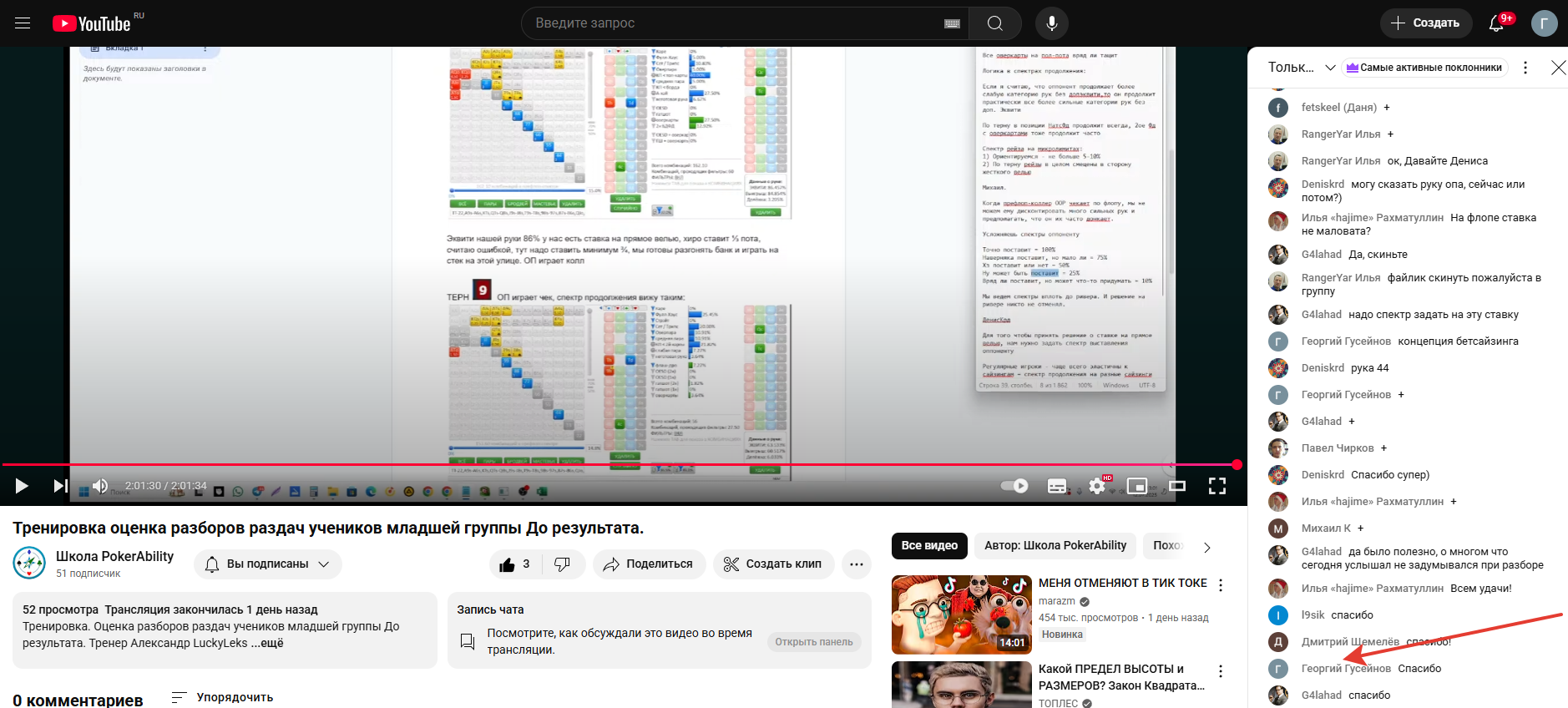Viewport: 1568px width, 708px height.
Task: Seek using the red progress bar
Action: (x=618, y=464)
